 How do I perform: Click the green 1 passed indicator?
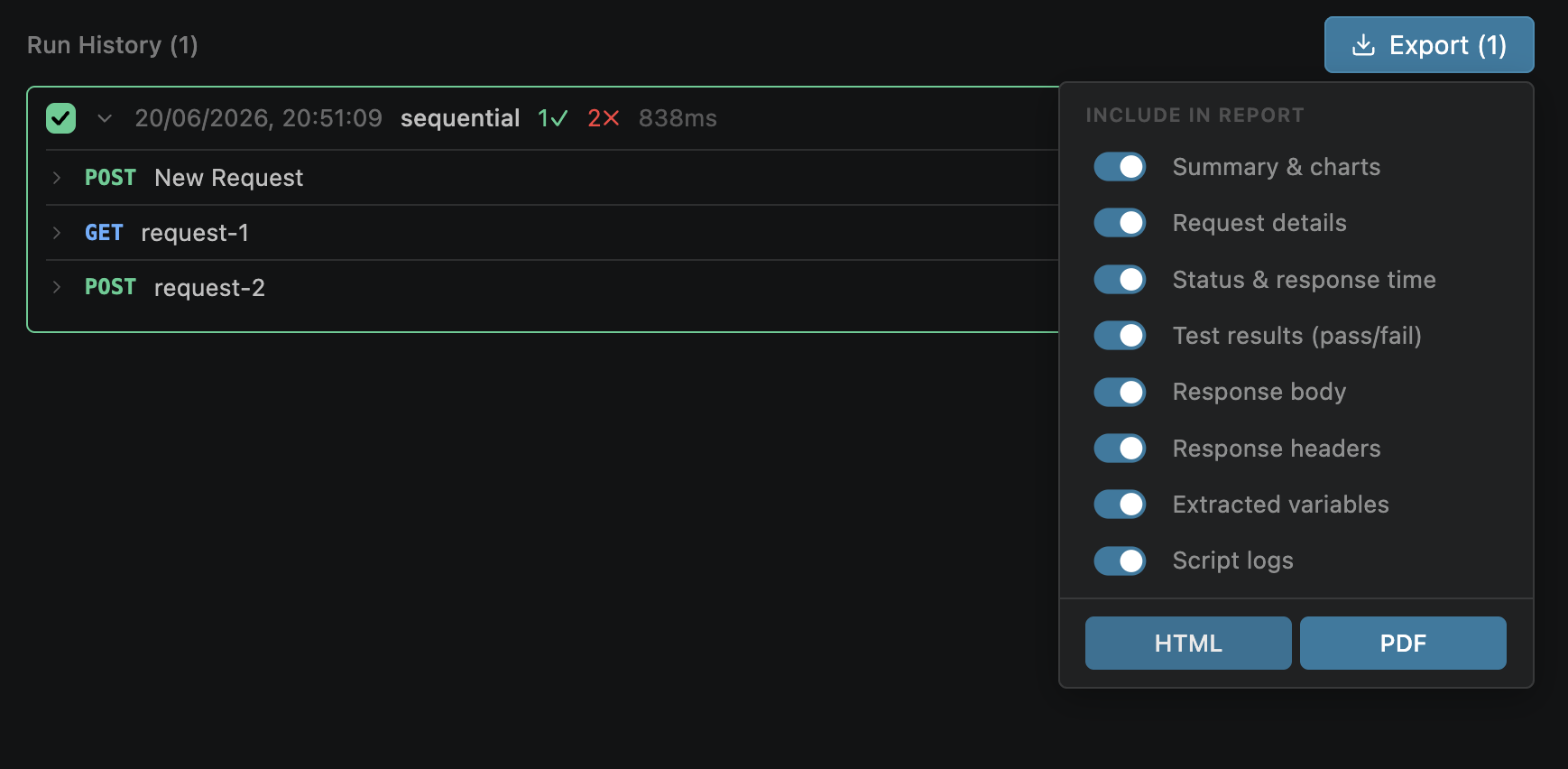(552, 118)
